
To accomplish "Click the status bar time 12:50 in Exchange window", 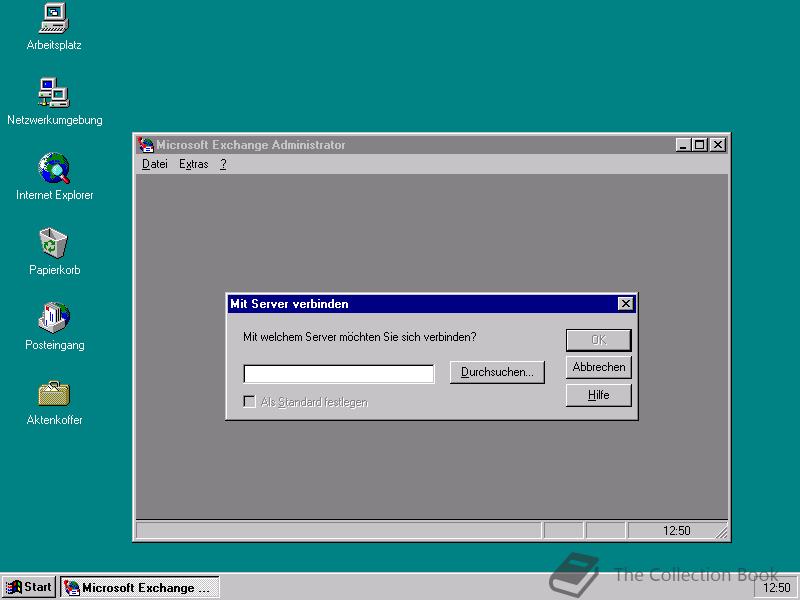I will [676, 531].
